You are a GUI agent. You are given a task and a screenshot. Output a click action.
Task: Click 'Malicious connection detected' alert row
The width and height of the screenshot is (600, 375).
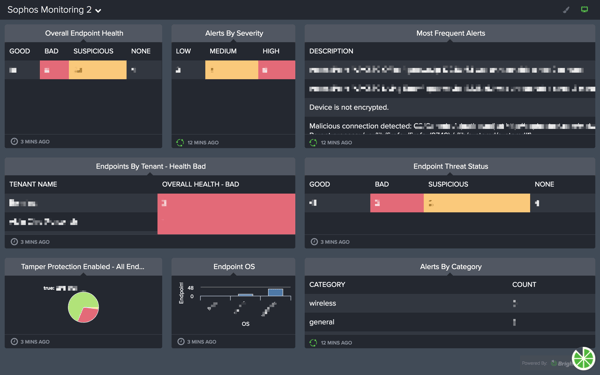coord(450,126)
